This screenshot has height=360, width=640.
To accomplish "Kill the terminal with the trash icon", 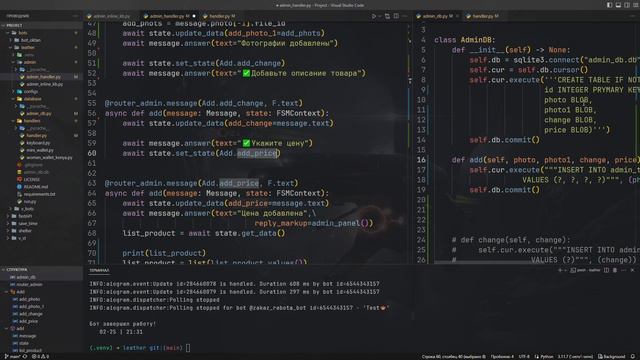I will tap(615, 270).
